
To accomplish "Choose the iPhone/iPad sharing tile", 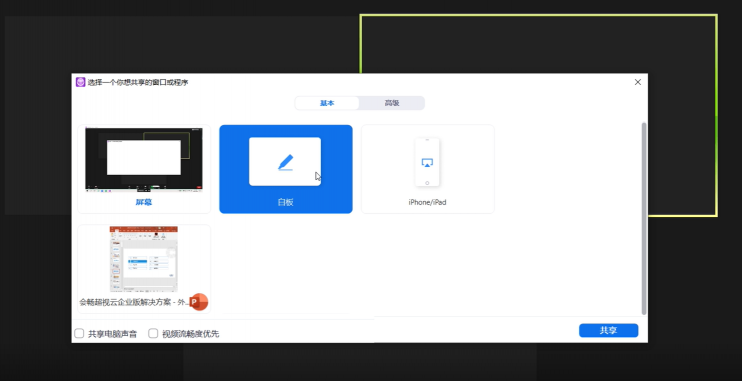I will click(x=428, y=169).
